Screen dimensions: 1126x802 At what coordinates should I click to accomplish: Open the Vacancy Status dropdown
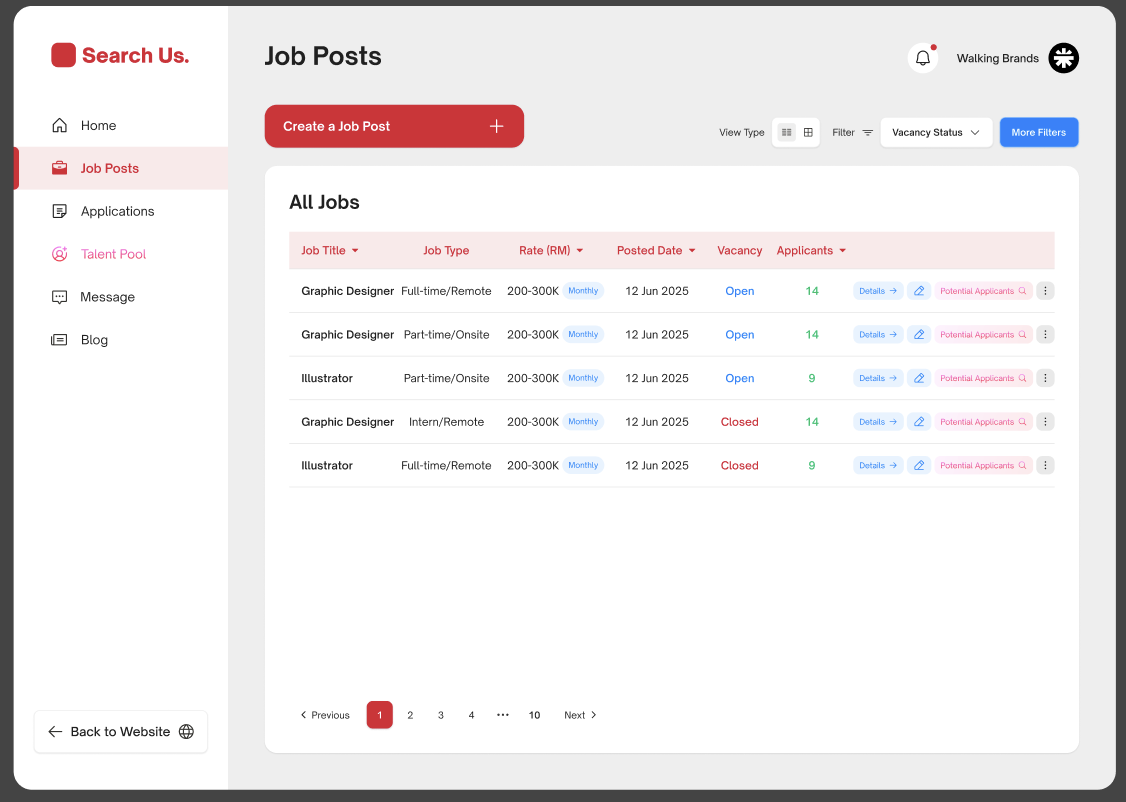click(x=936, y=132)
